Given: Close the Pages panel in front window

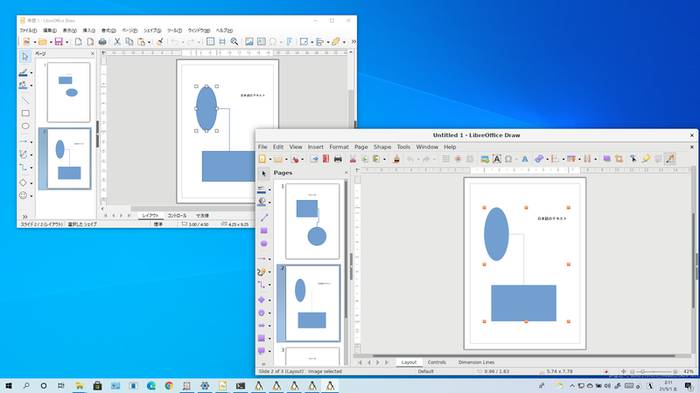Looking at the screenshot, I should pos(346,173).
